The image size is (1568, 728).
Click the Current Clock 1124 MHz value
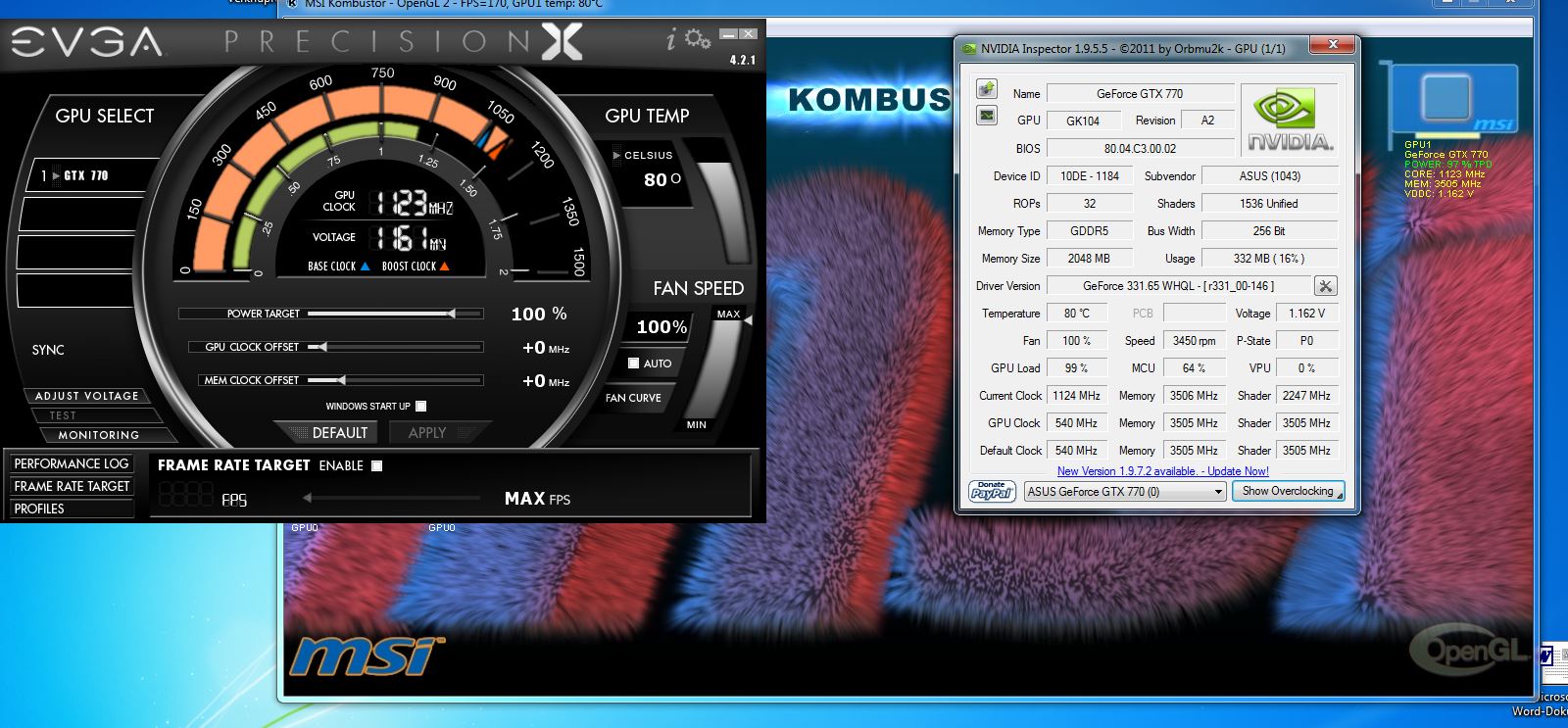pyautogui.click(x=1076, y=396)
